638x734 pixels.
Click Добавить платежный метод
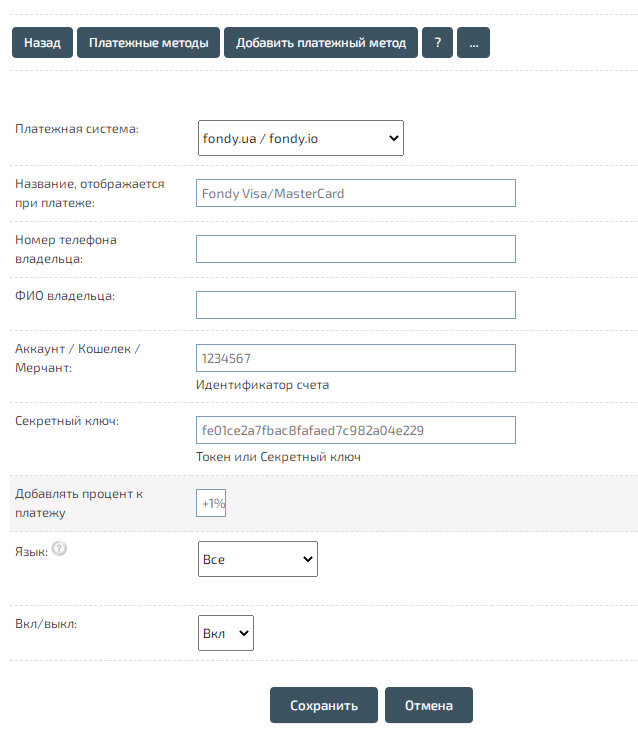pos(320,43)
